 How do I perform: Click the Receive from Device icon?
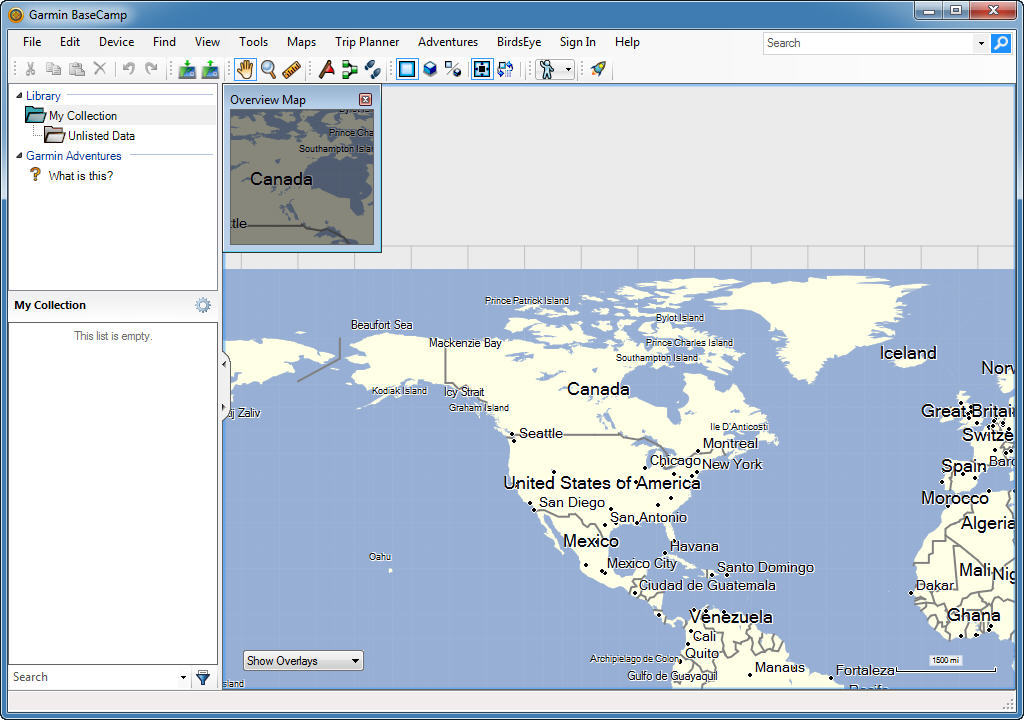coord(210,69)
